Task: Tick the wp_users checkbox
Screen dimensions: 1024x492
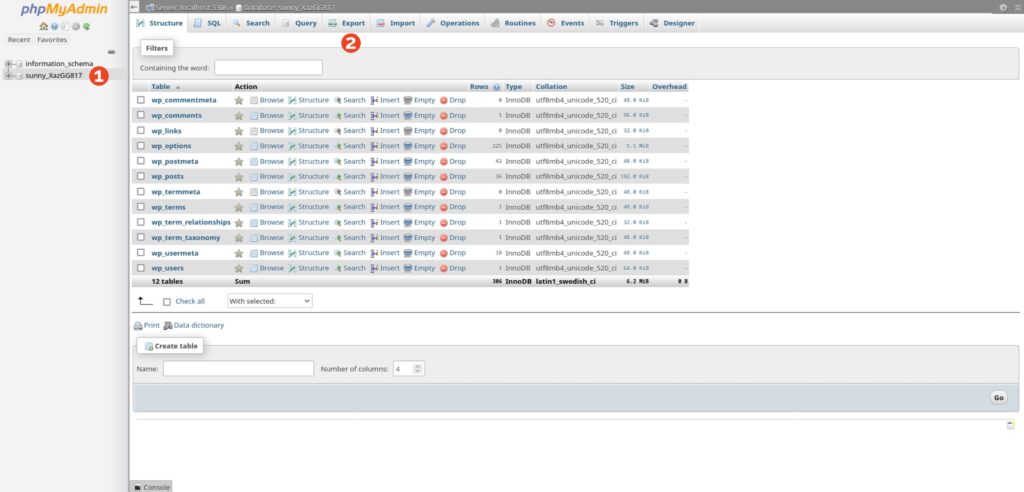Action: (140, 268)
